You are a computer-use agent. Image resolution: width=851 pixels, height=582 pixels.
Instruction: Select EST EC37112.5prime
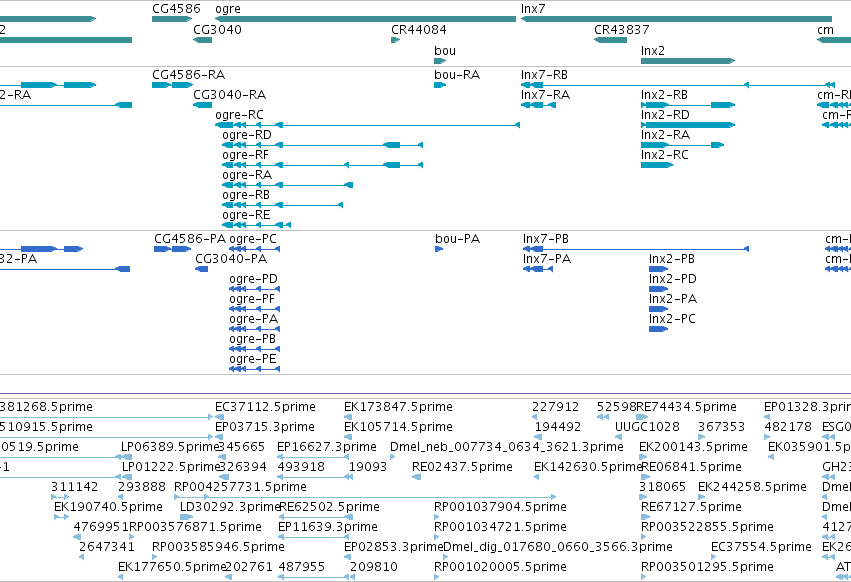pos(265,407)
